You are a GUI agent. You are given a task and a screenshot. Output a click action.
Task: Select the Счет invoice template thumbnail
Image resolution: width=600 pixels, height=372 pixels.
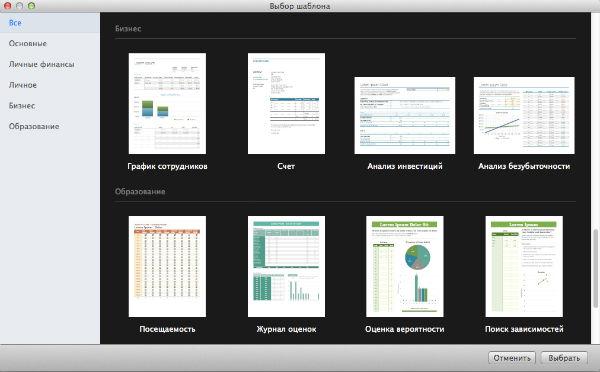tap(286, 104)
